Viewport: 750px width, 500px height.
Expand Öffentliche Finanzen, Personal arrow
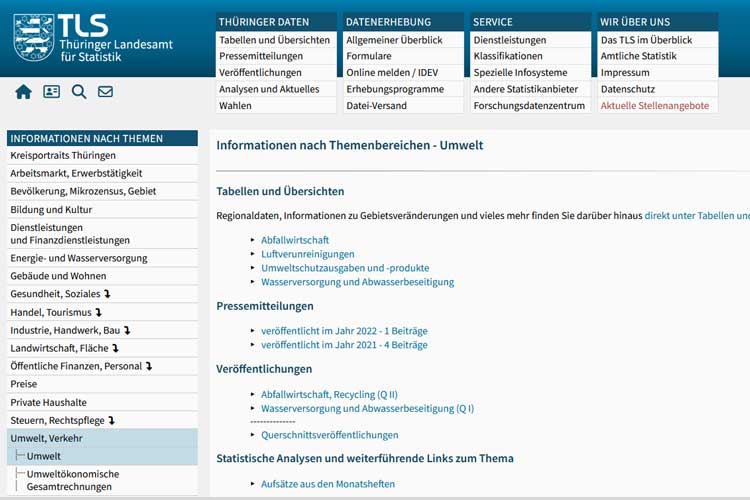click(x=149, y=366)
